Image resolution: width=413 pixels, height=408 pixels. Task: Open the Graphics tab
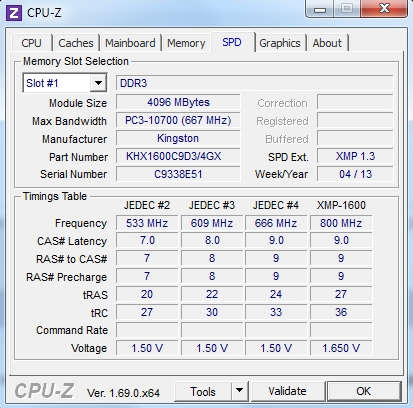(280, 43)
